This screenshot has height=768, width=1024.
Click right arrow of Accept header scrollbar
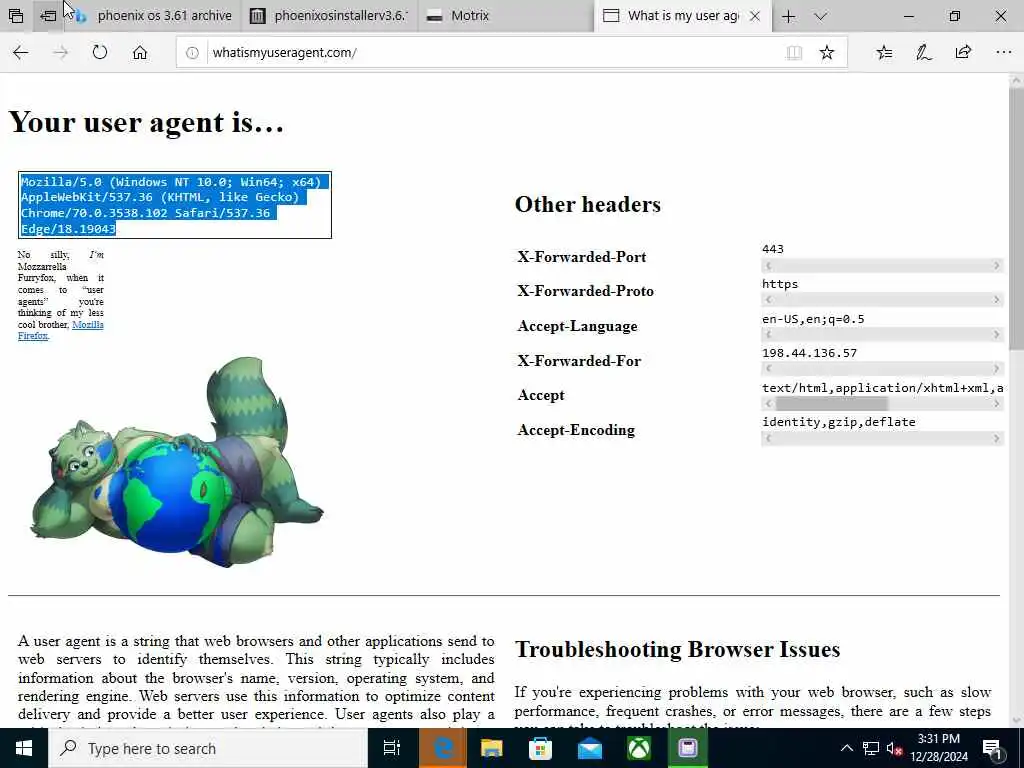coord(997,404)
